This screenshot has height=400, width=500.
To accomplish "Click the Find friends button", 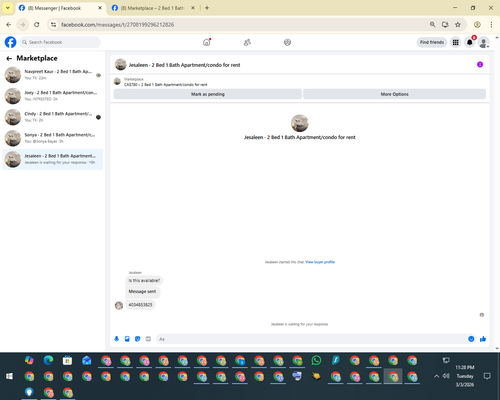I will 432,42.
